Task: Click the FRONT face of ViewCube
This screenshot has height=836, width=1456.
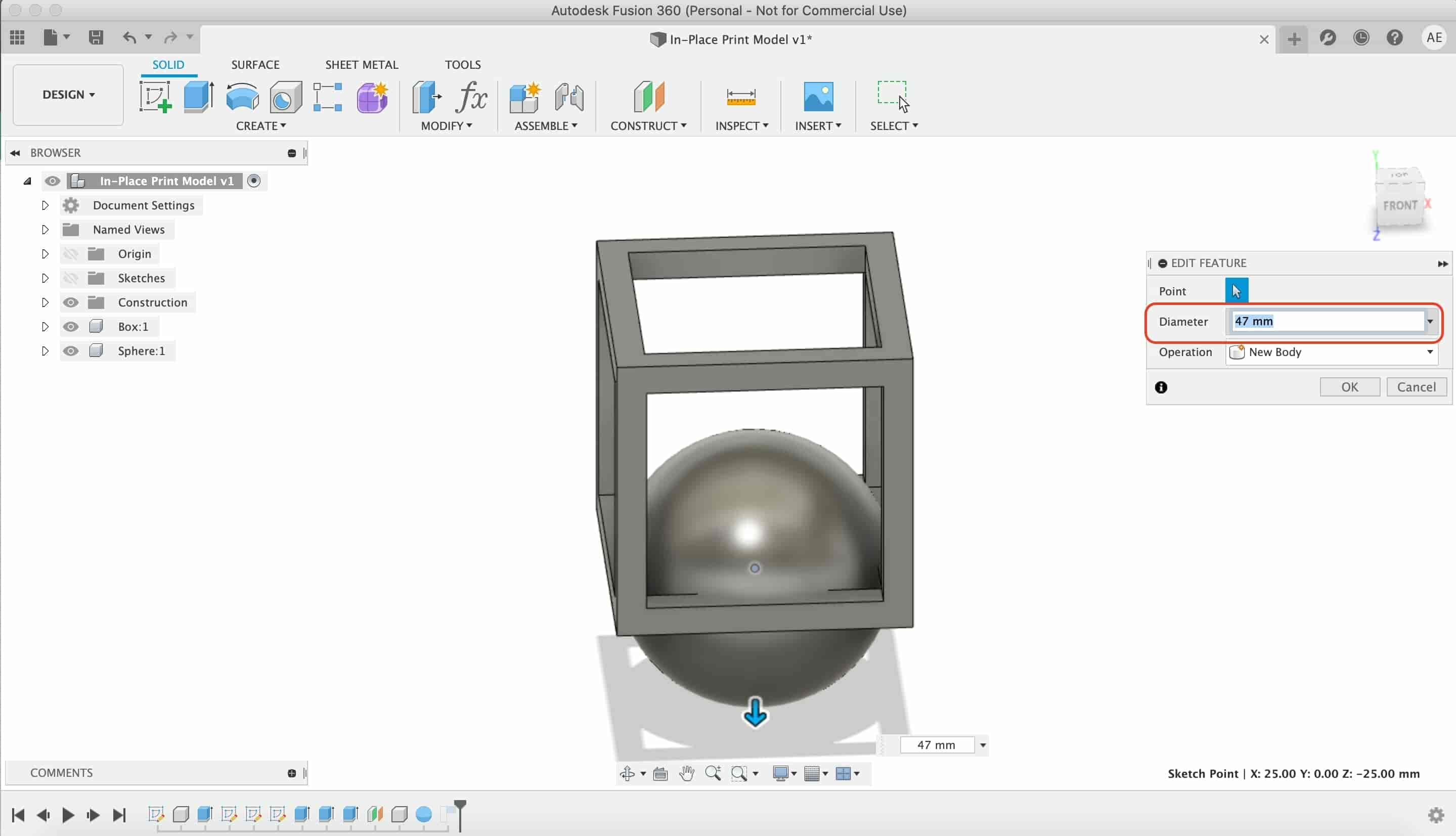Action: 1400,205
